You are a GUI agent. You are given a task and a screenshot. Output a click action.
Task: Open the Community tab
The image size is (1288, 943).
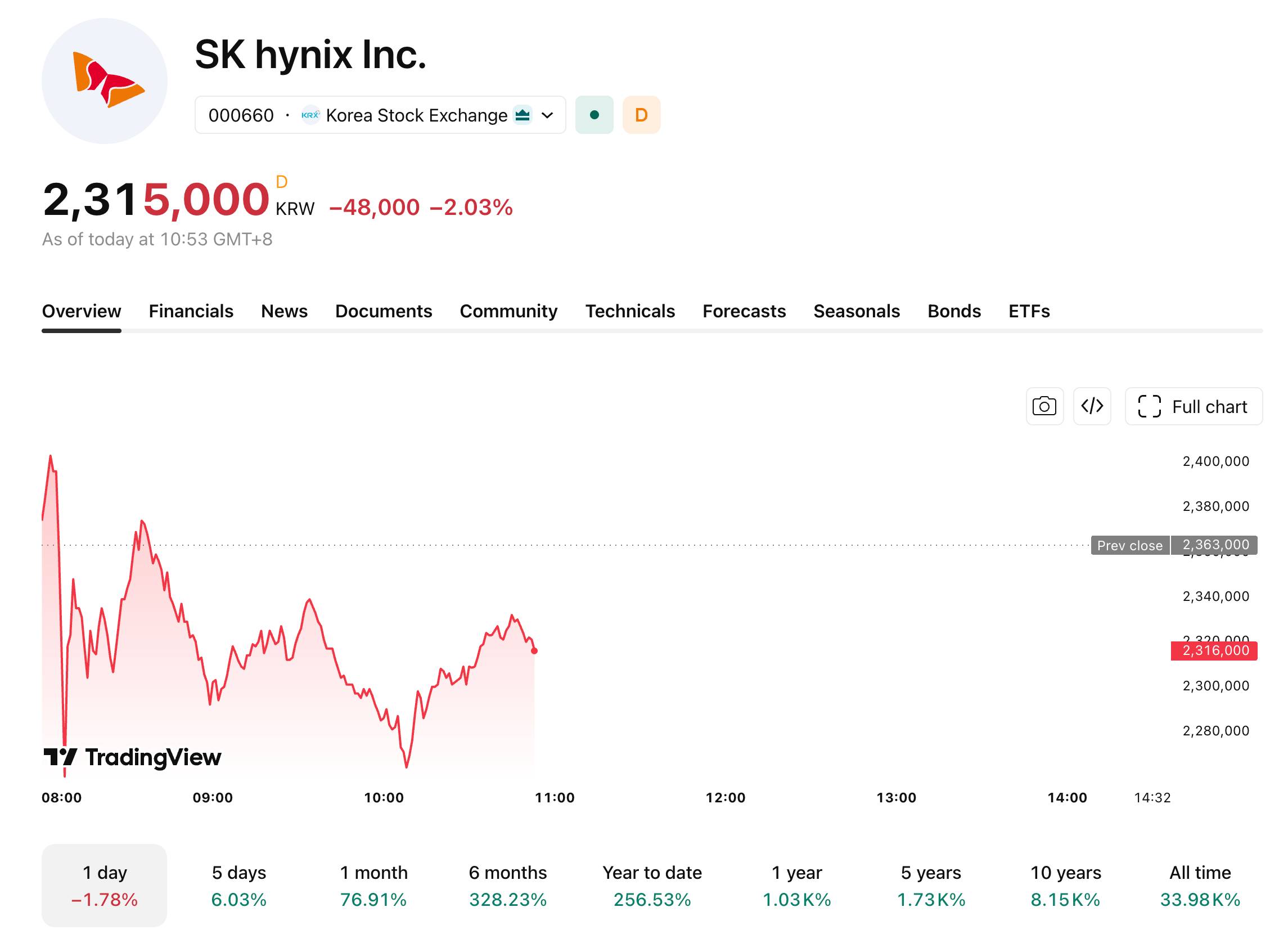click(508, 311)
